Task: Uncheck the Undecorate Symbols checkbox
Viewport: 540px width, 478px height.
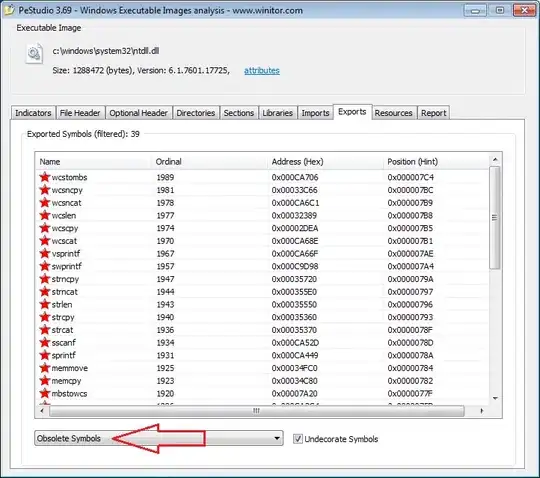Action: pos(298,439)
